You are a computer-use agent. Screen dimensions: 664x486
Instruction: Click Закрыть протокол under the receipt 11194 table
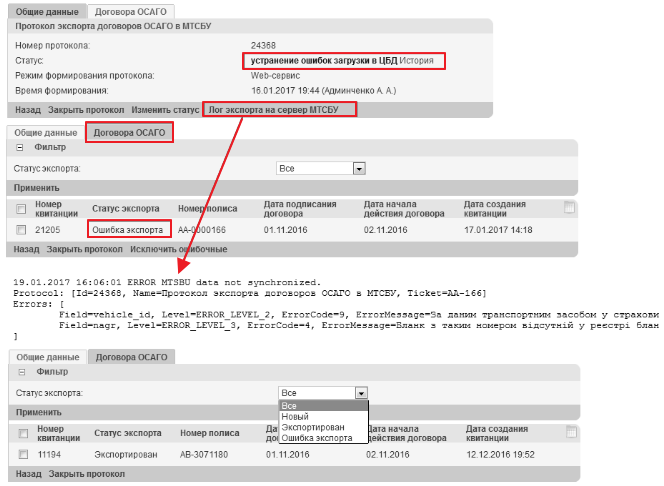(x=86, y=474)
